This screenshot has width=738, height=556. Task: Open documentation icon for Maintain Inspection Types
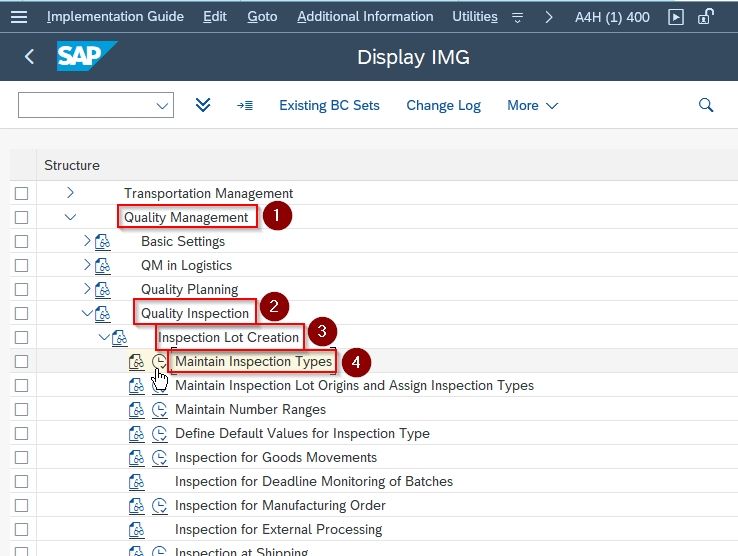click(136, 362)
